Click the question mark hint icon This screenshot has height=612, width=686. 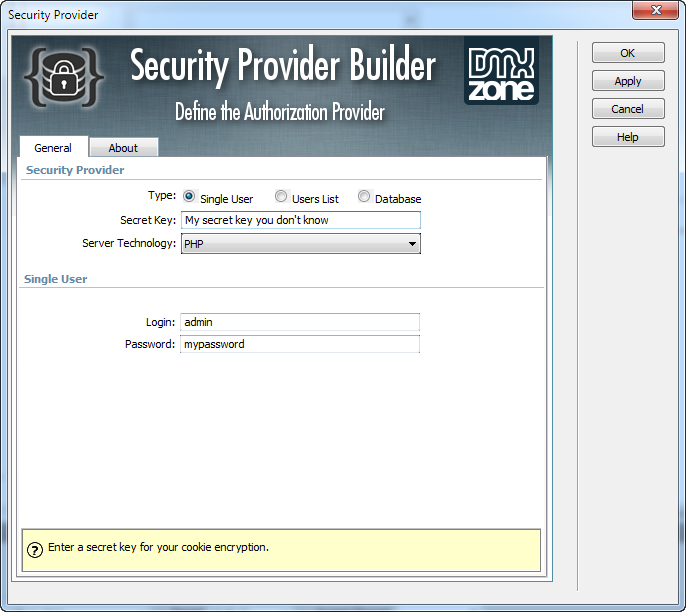(35, 550)
